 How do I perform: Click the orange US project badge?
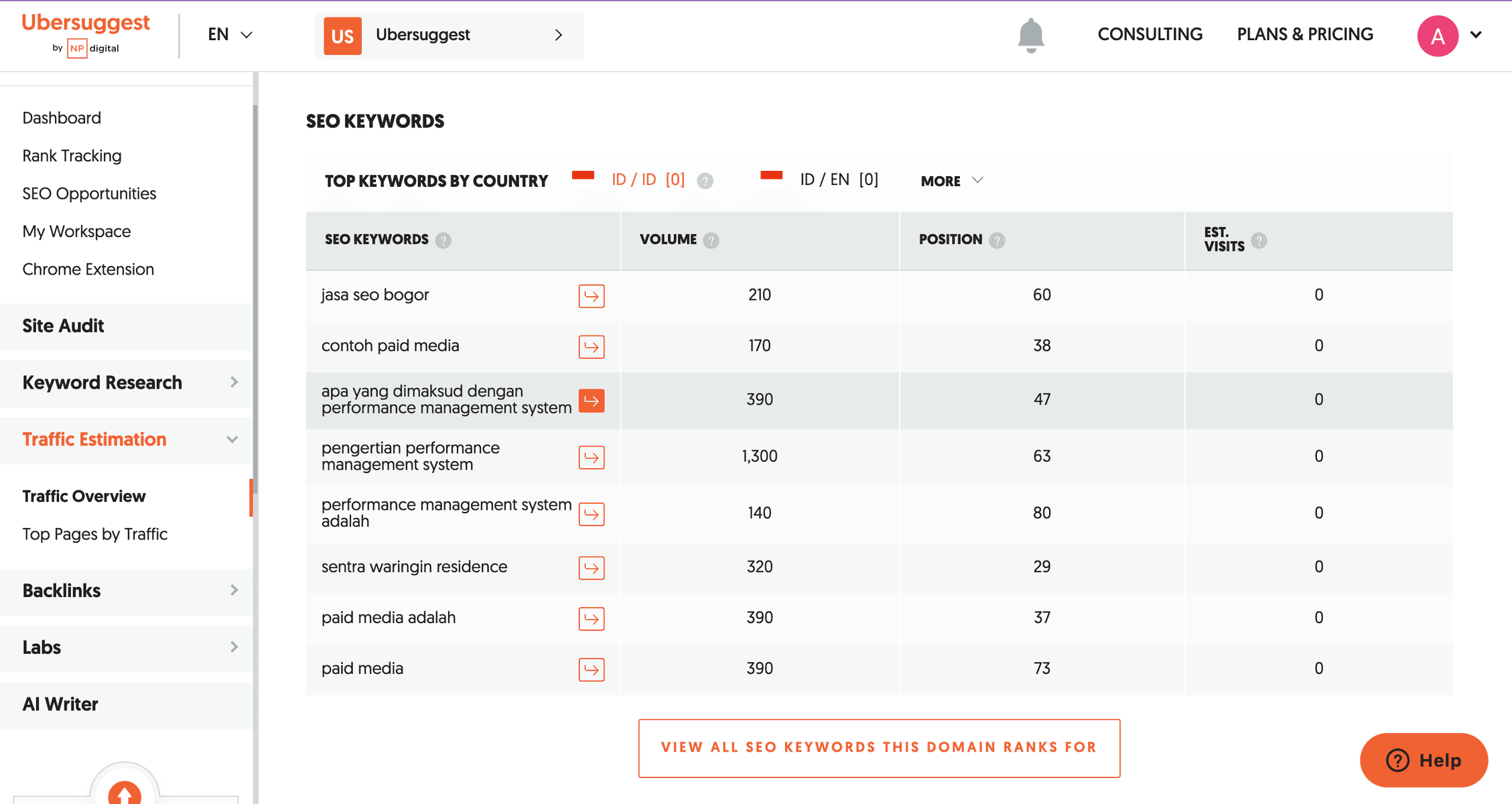(x=342, y=36)
